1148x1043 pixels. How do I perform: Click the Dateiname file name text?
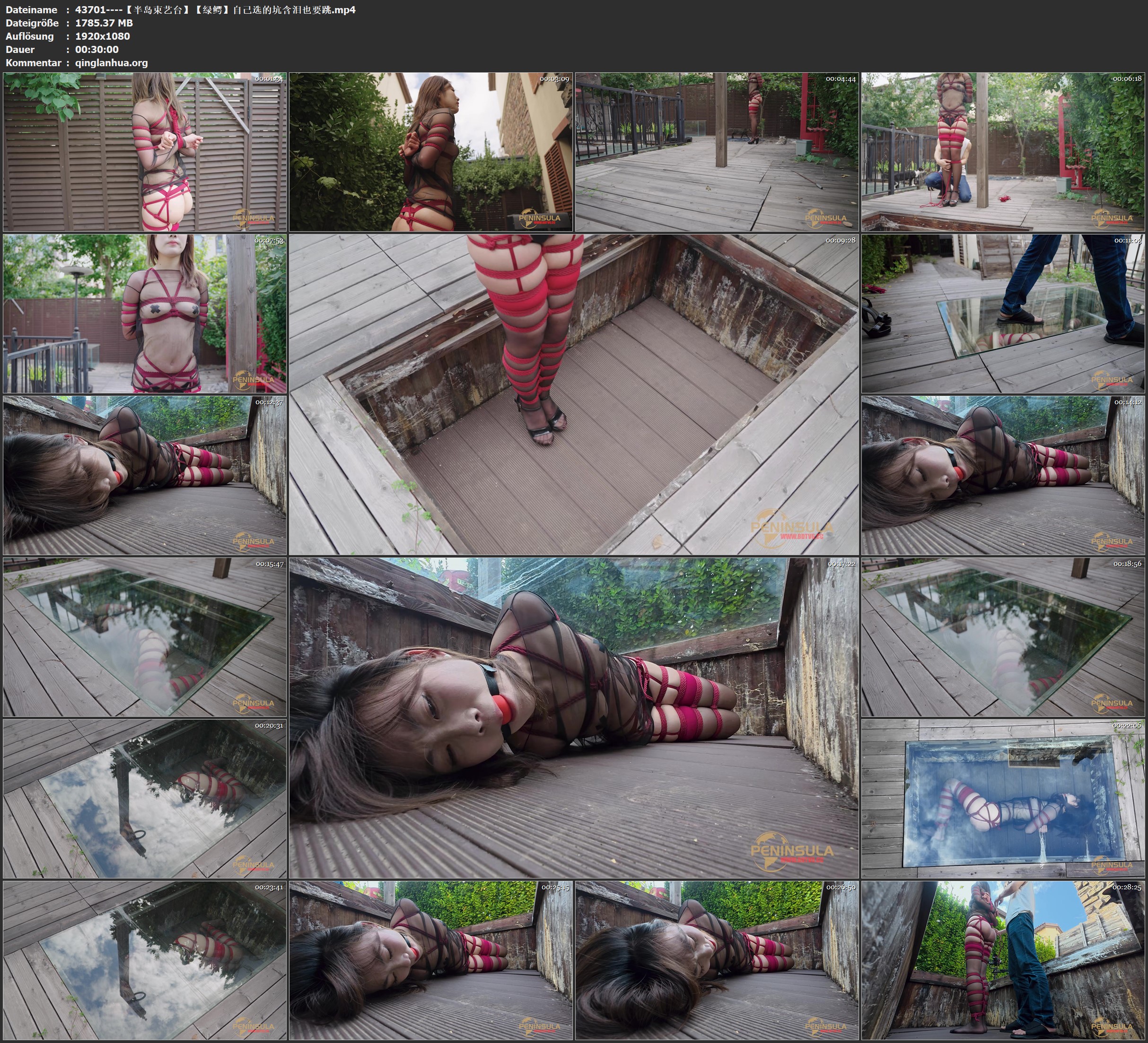click(215, 9)
